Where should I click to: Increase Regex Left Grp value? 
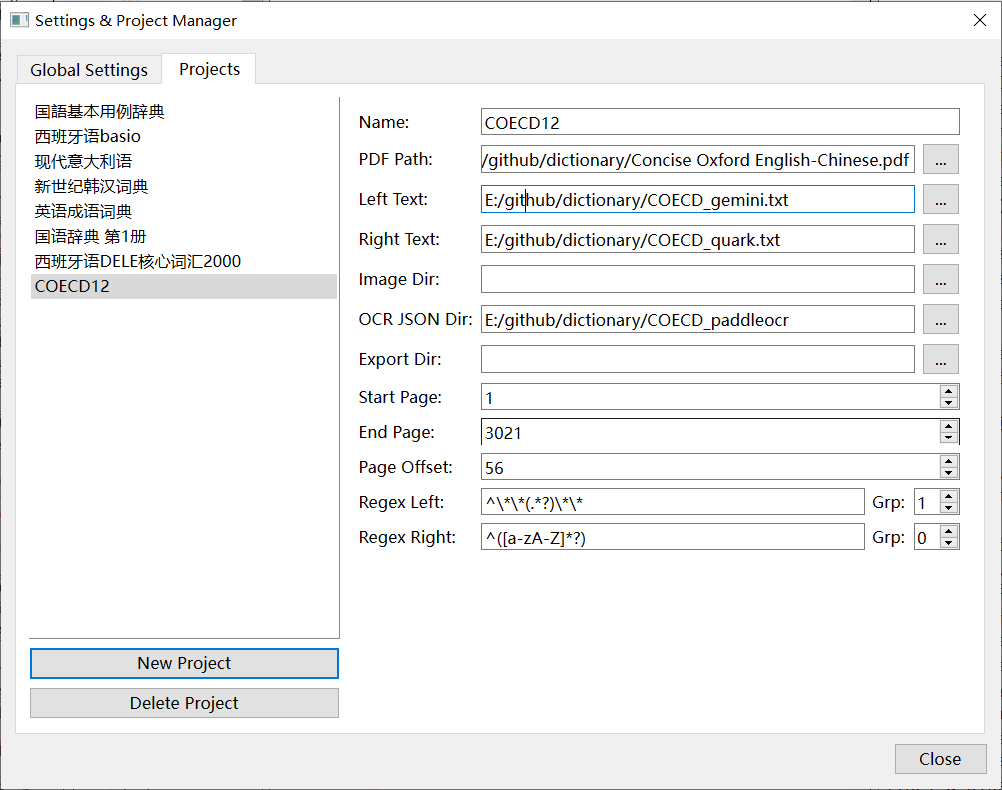pyautogui.click(x=949, y=496)
